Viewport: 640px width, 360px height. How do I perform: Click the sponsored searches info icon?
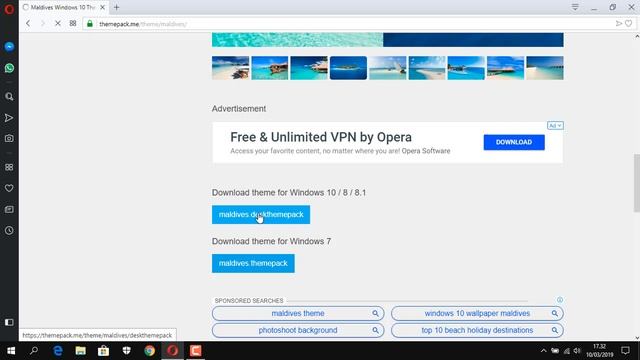pyautogui.click(x=560, y=300)
